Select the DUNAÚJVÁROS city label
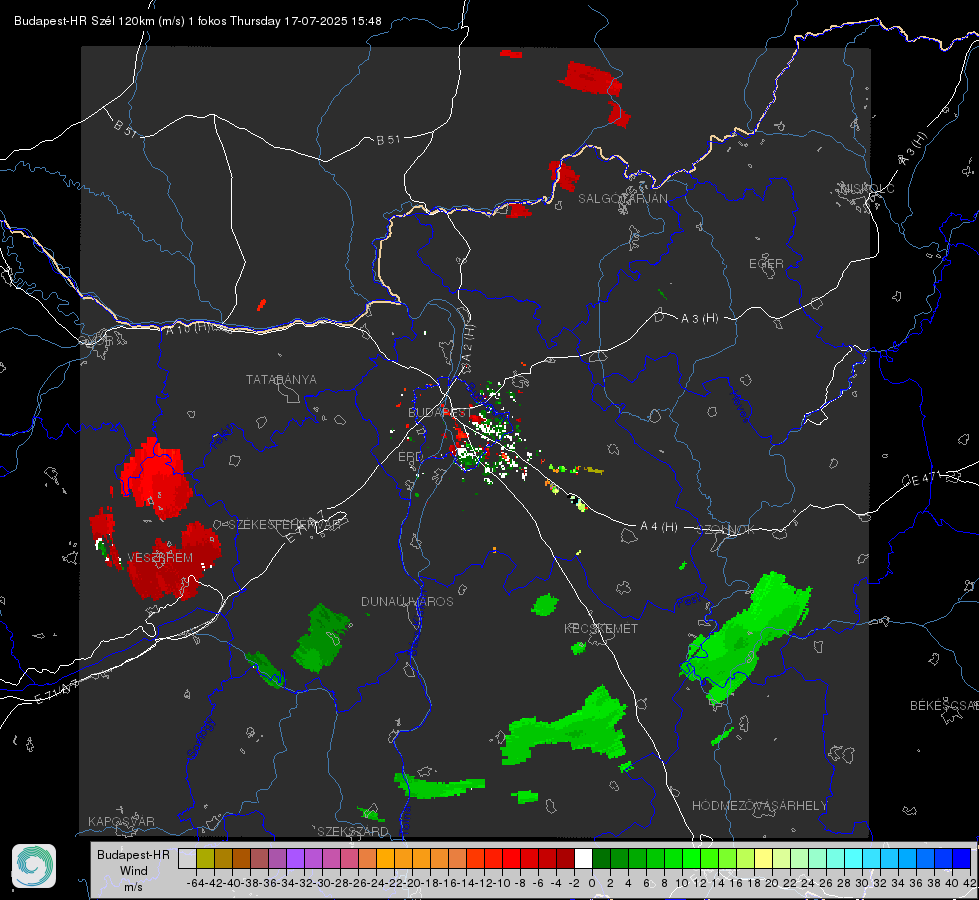The width and height of the screenshot is (979, 900). click(x=407, y=601)
